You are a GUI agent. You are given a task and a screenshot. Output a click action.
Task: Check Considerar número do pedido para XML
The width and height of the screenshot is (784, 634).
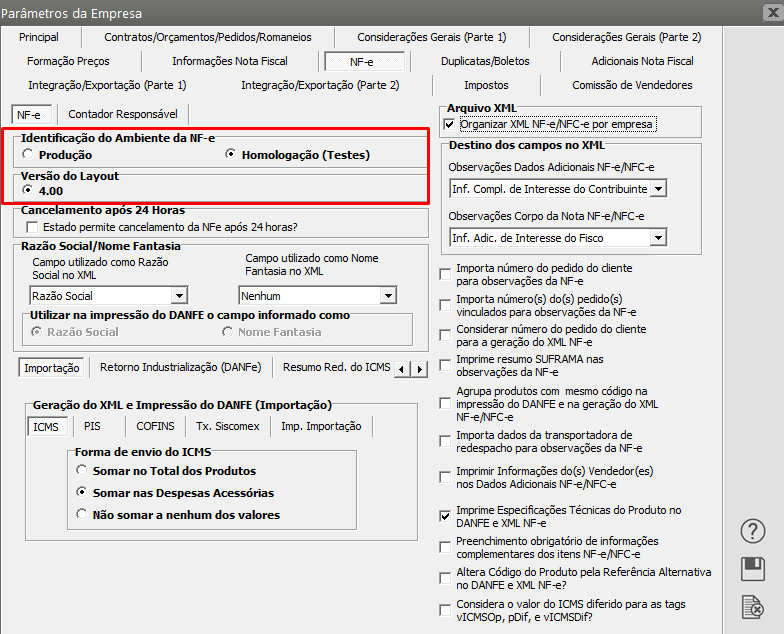click(445, 336)
